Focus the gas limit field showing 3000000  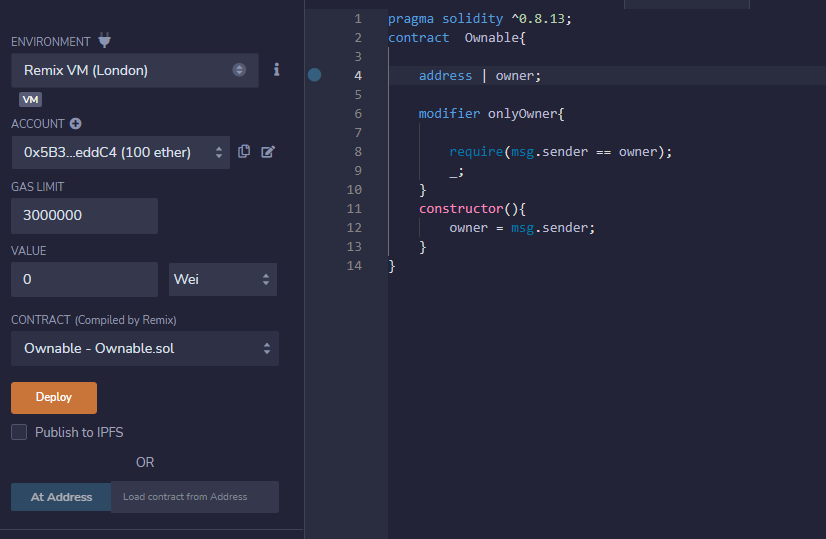pyautogui.click(x=84, y=215)
